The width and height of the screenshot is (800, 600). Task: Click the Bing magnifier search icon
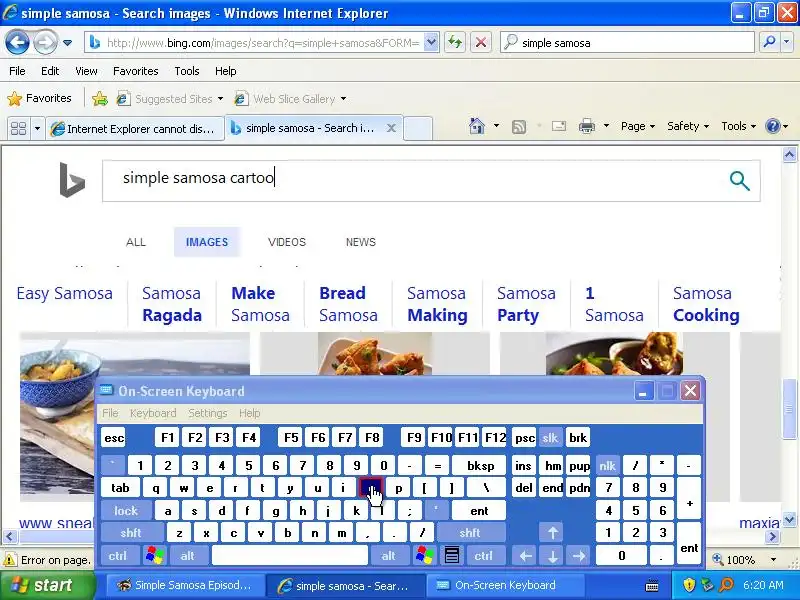[x=739, y=181]
